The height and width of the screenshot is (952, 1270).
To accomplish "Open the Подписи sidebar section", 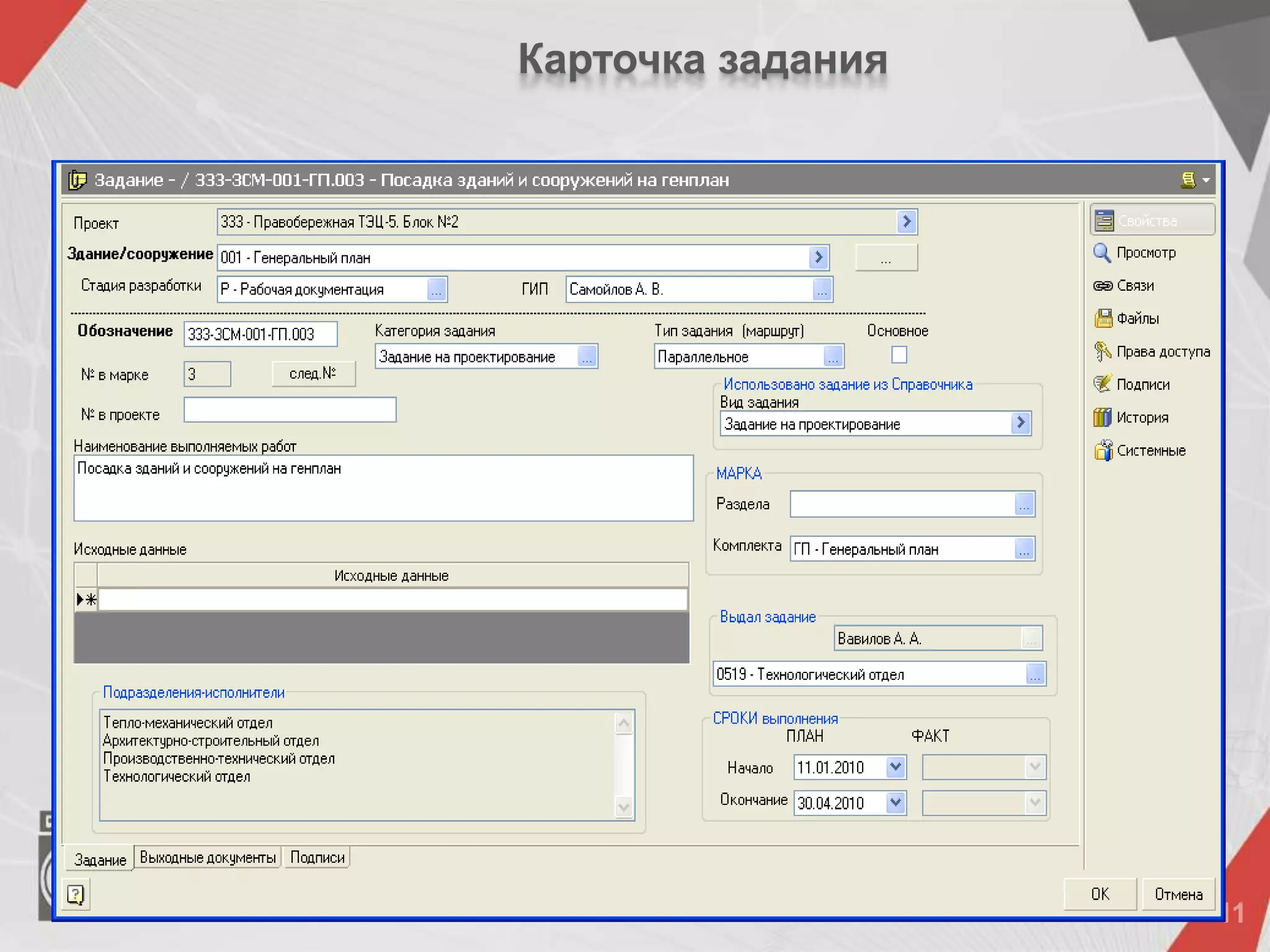I will pos(1132,384).
